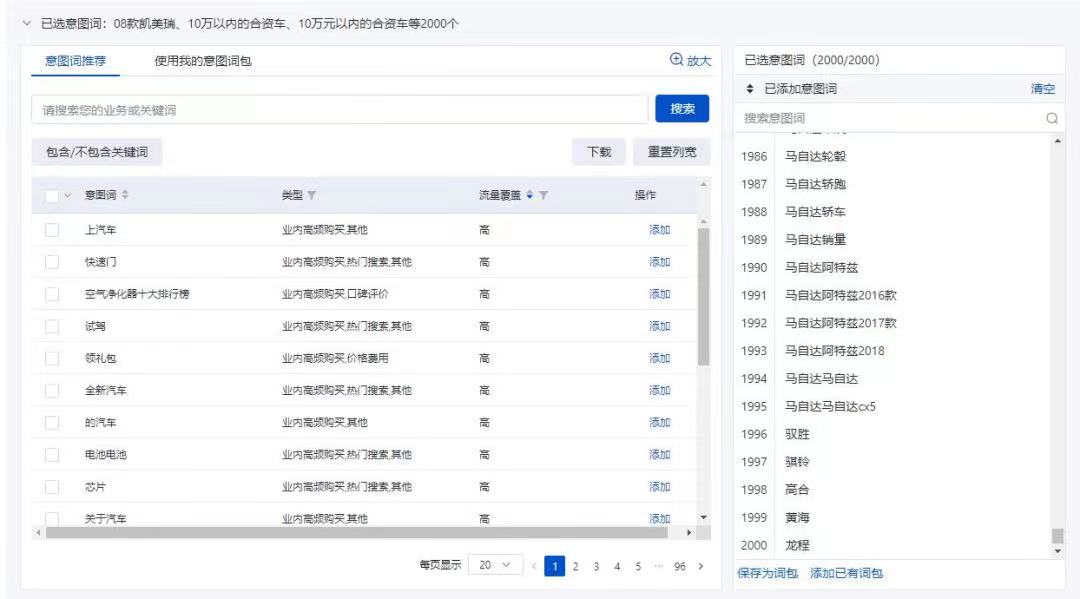
Task: Click 保存为词包 link
Action: [767, 573]
